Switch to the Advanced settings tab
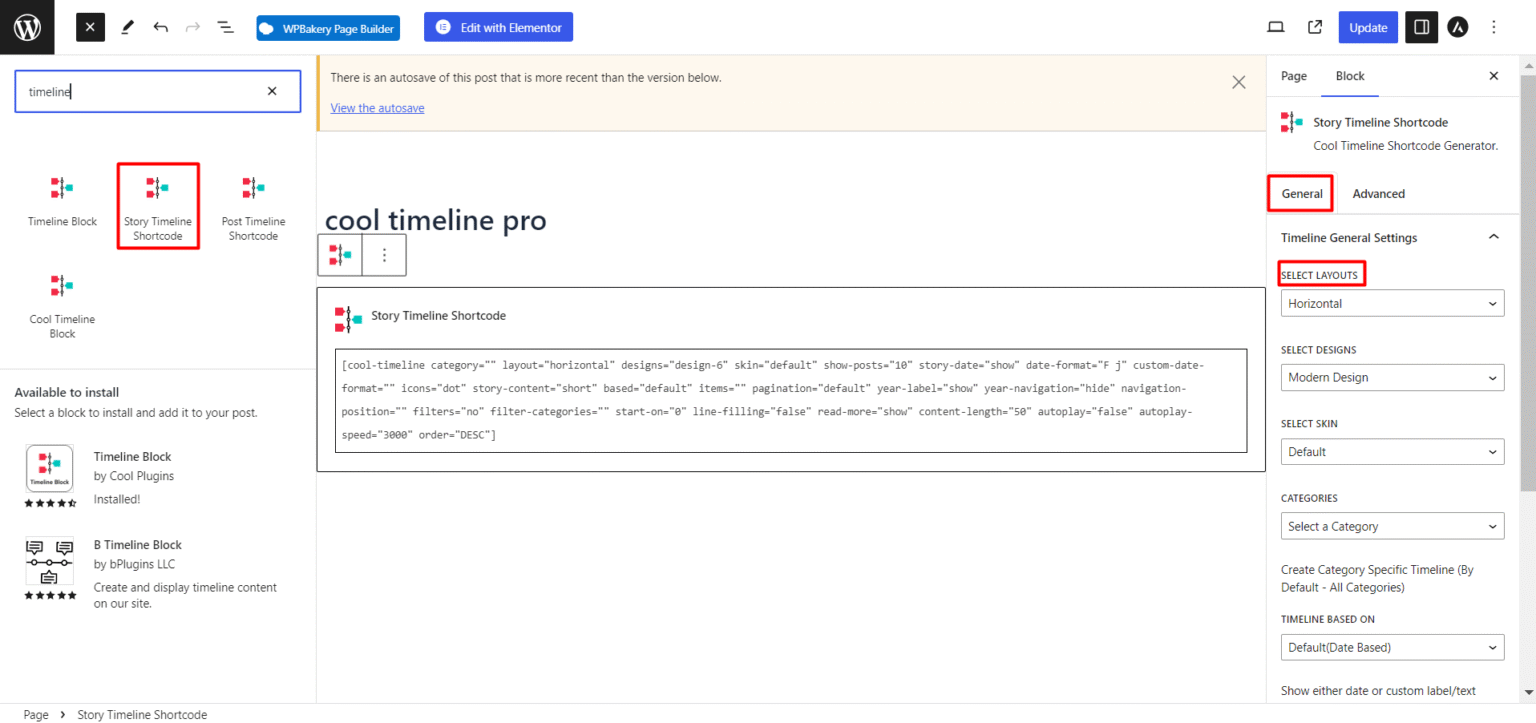This screenshot has width=1536, height=723. [x=1378, y=193]
